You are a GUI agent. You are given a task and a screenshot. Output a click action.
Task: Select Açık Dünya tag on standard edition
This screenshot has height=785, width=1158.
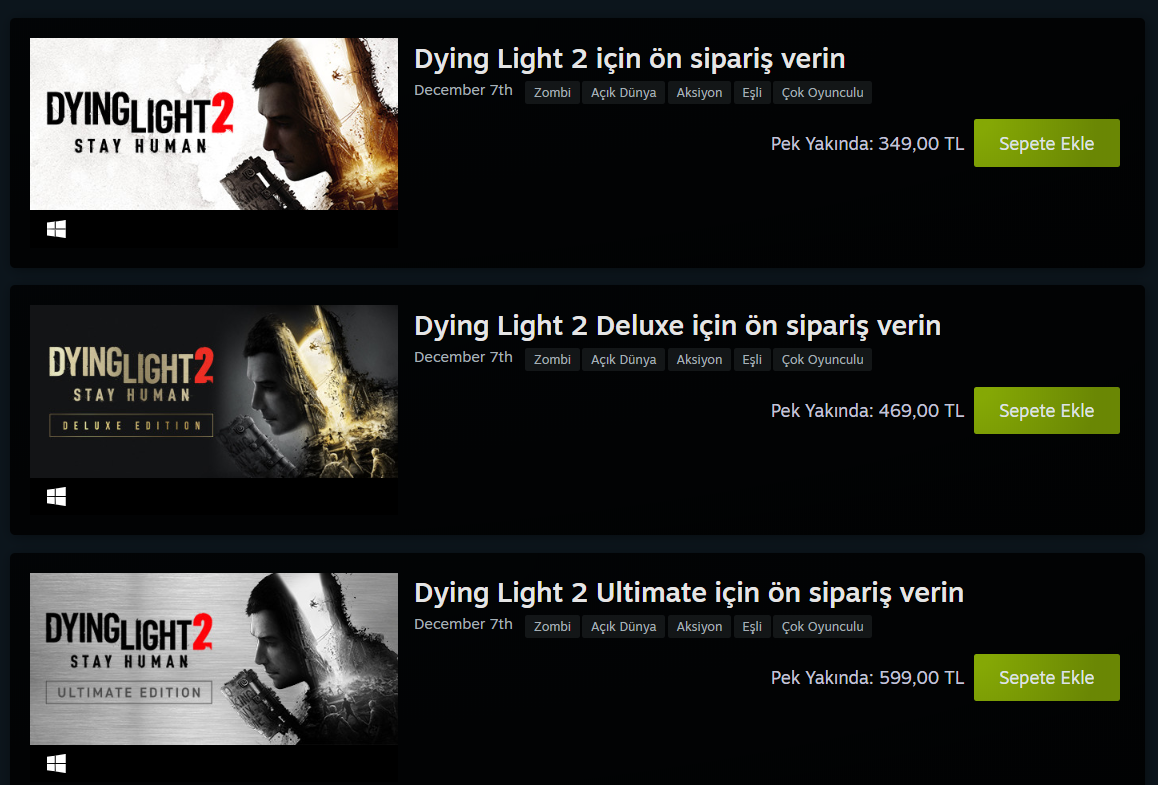(x=623, y=92)
